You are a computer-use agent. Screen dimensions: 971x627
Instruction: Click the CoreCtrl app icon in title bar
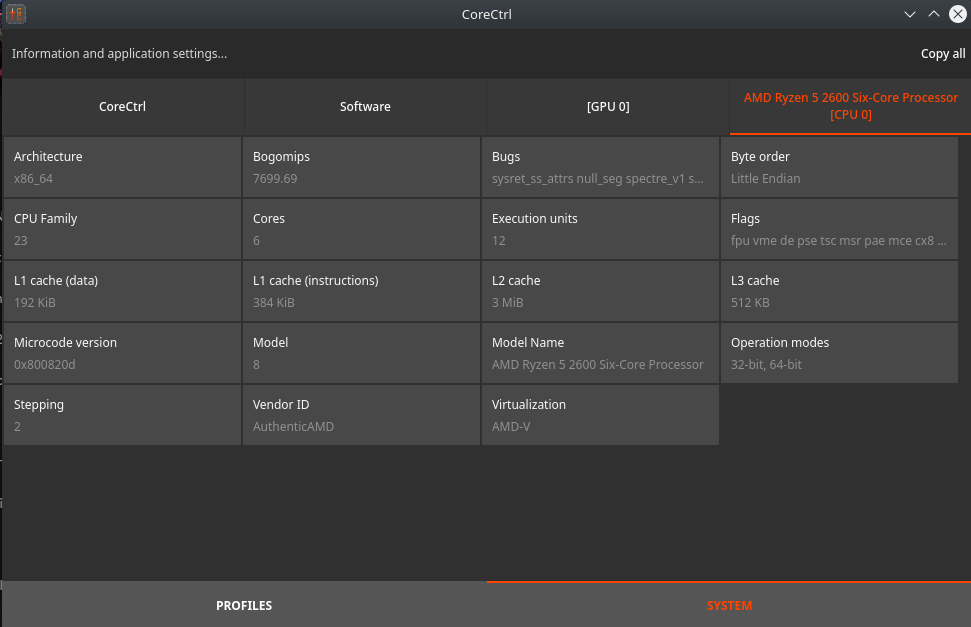point(15,14)
